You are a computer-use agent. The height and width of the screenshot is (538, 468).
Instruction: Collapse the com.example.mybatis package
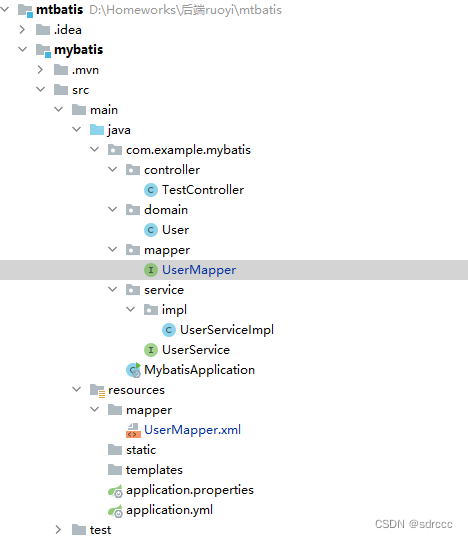[94, 150]
